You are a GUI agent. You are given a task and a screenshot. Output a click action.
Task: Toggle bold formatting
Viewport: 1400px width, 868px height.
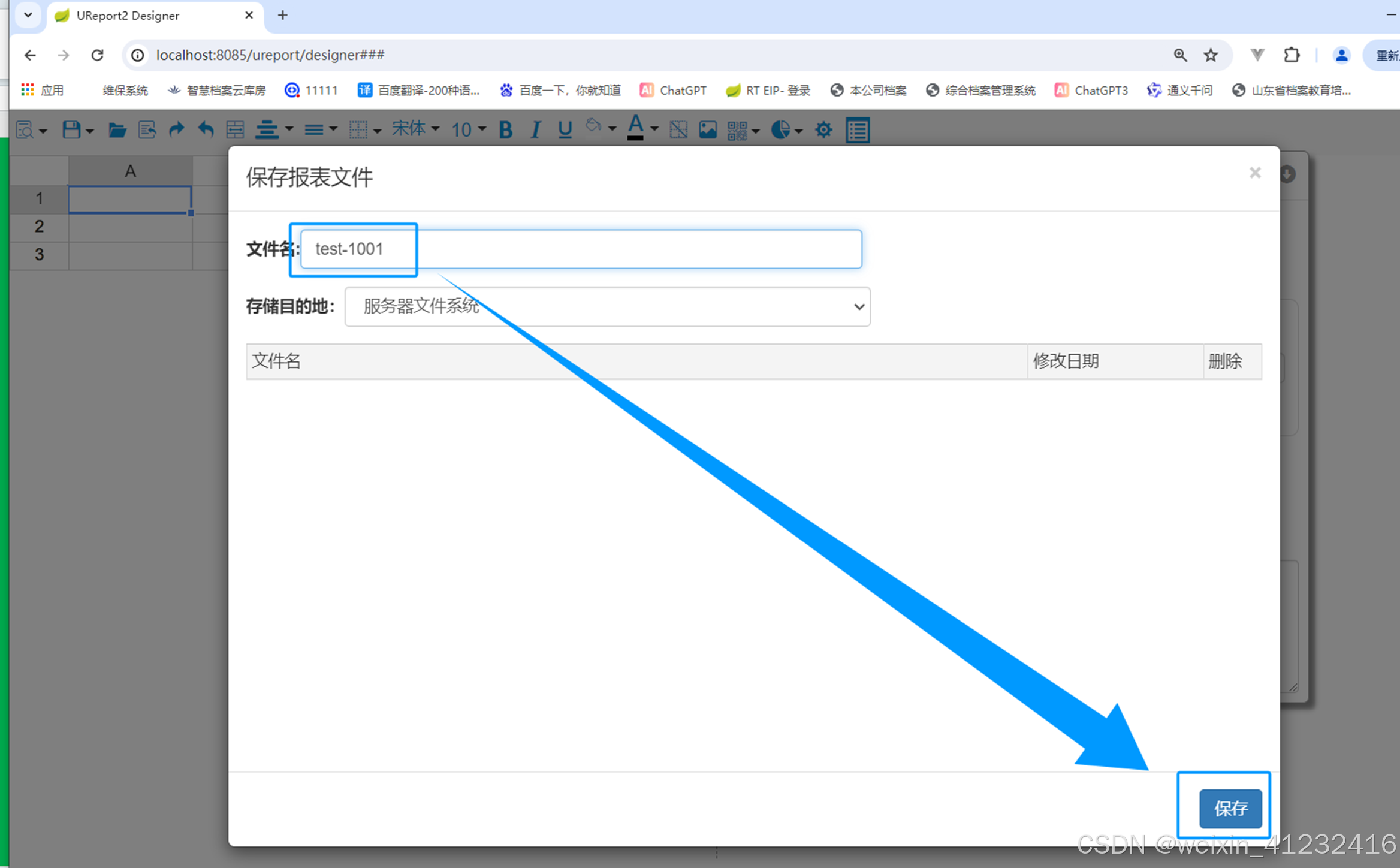pyautogui.click(x=505, y=129)
